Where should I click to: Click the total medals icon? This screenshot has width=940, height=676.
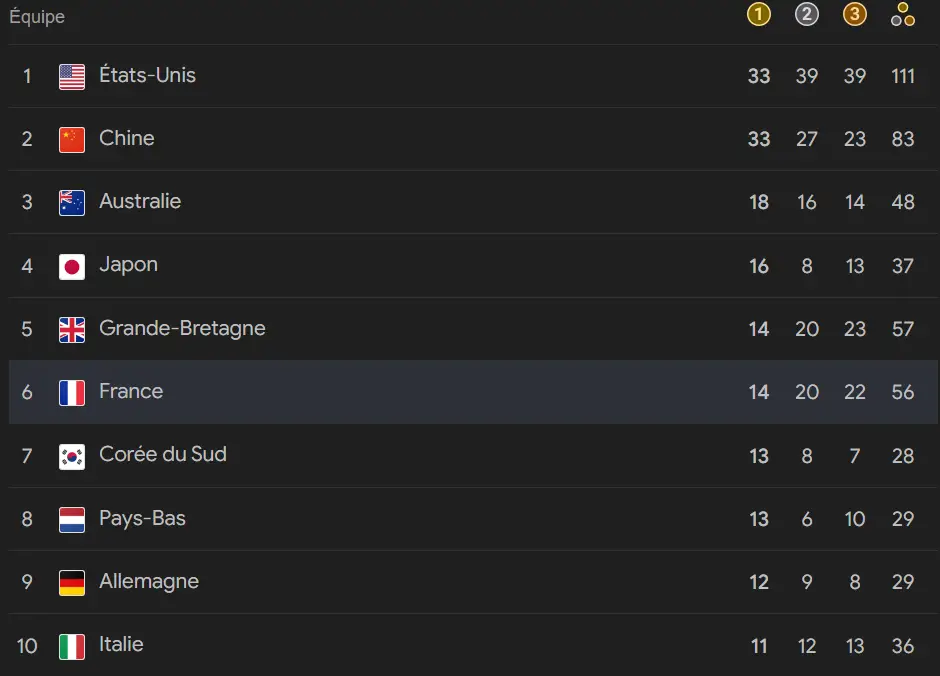(903, 14)
